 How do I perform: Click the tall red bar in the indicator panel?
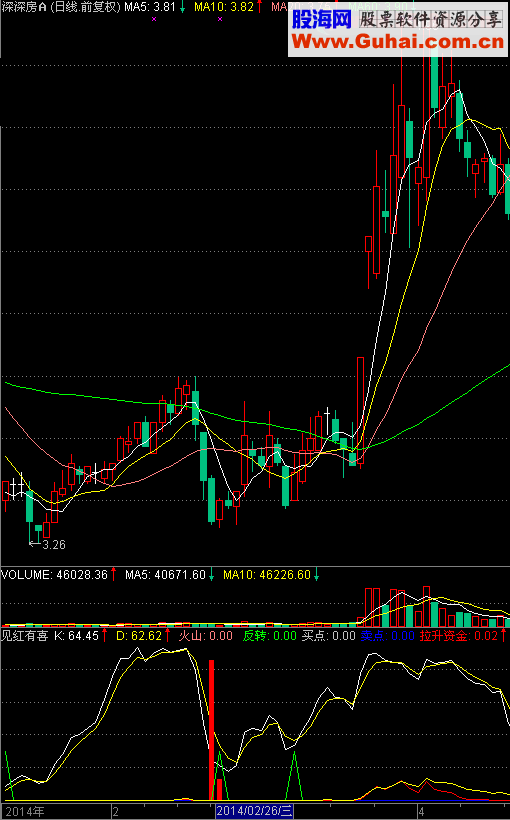coord(211,730)
